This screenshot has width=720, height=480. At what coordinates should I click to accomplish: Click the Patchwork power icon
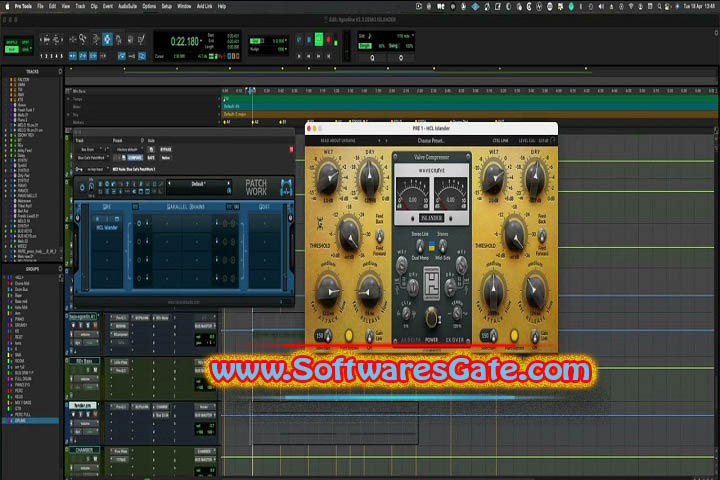(82, 187)
